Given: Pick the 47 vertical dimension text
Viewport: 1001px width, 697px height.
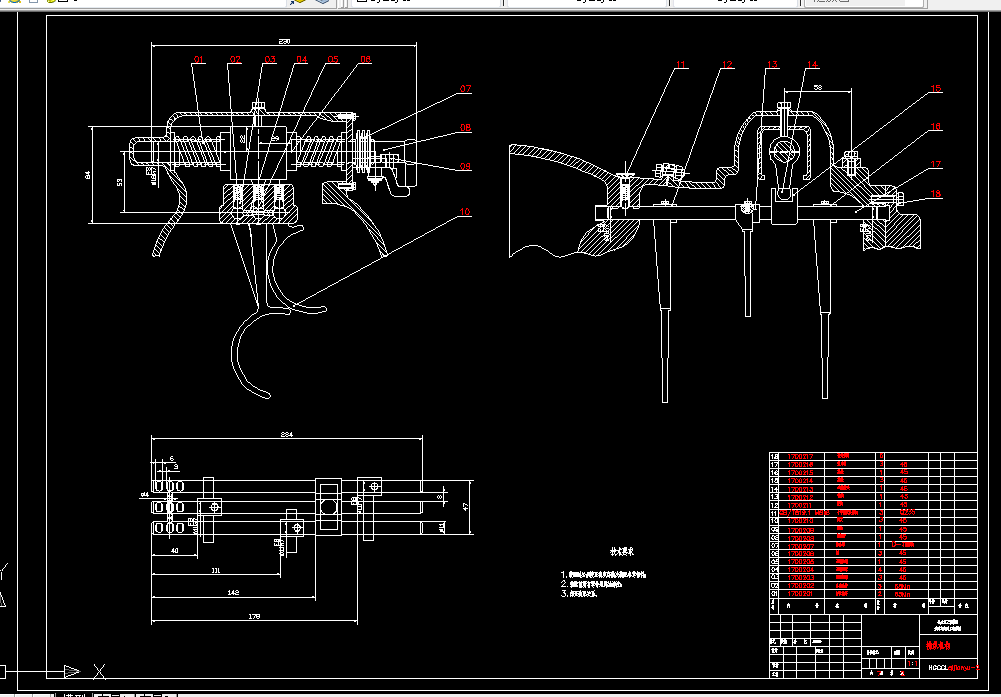Looking at the screenshot, I should pyautogui.click(x=466, y=507).
